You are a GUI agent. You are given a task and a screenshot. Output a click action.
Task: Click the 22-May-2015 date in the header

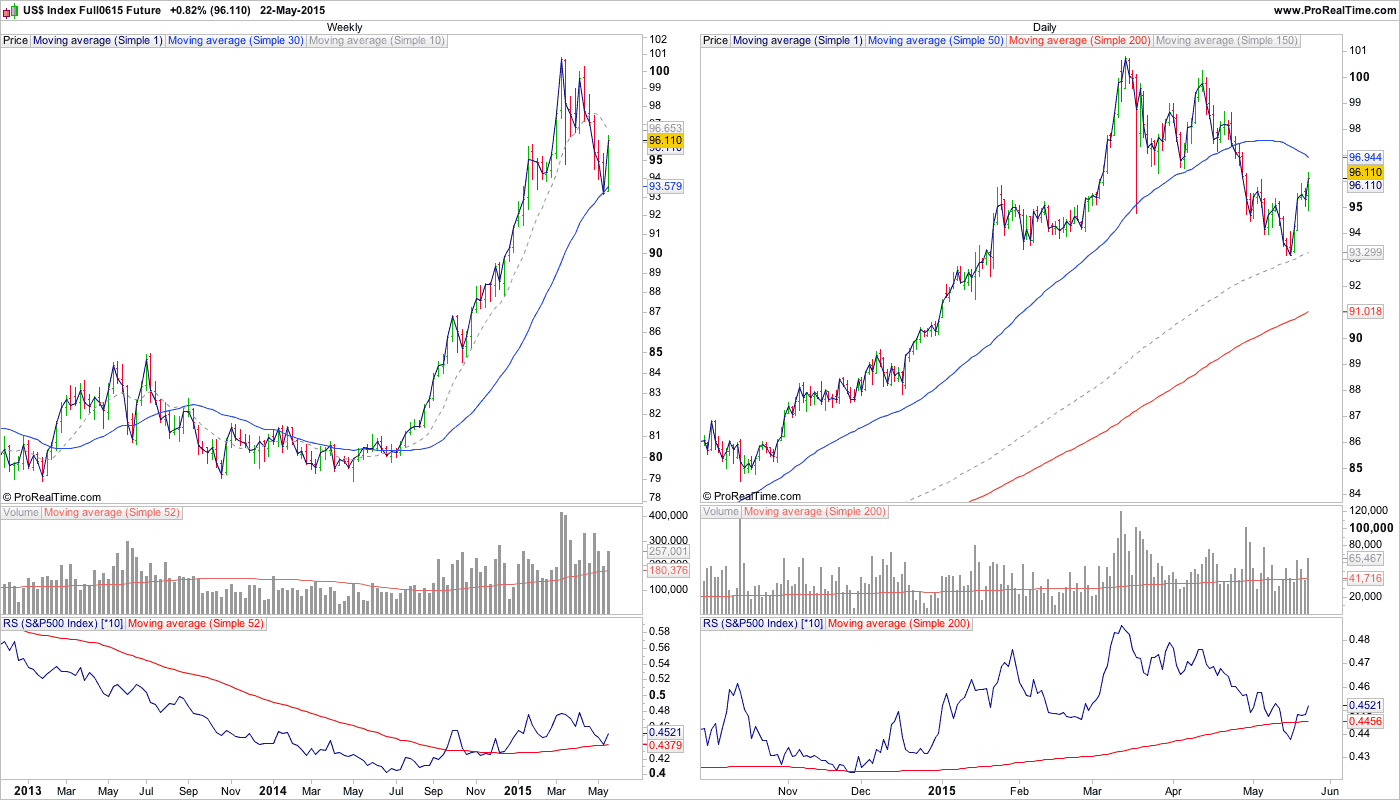click(x=294, y=9)
